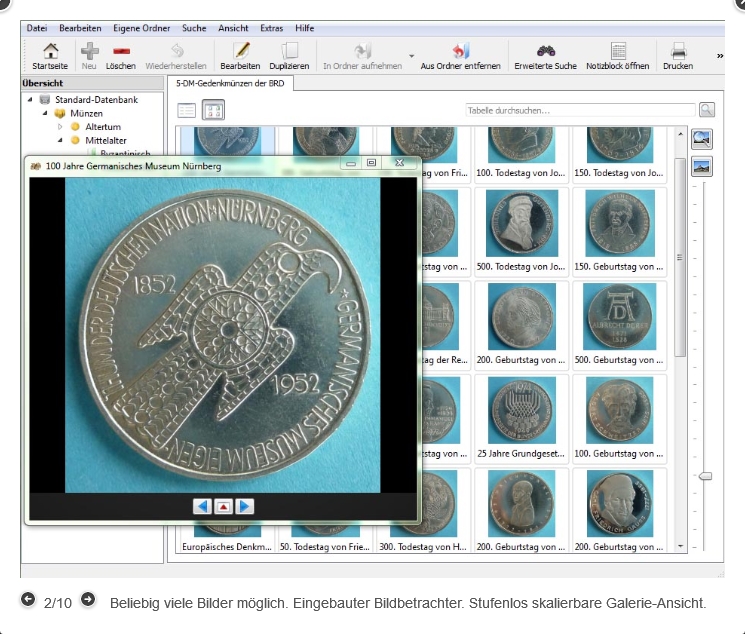The height and width of the screenshot is (634, 745).
Task: Open the In Ordner aufnehmen dropdown arrow
Action: pyautogui.click(x=411, y=56)
